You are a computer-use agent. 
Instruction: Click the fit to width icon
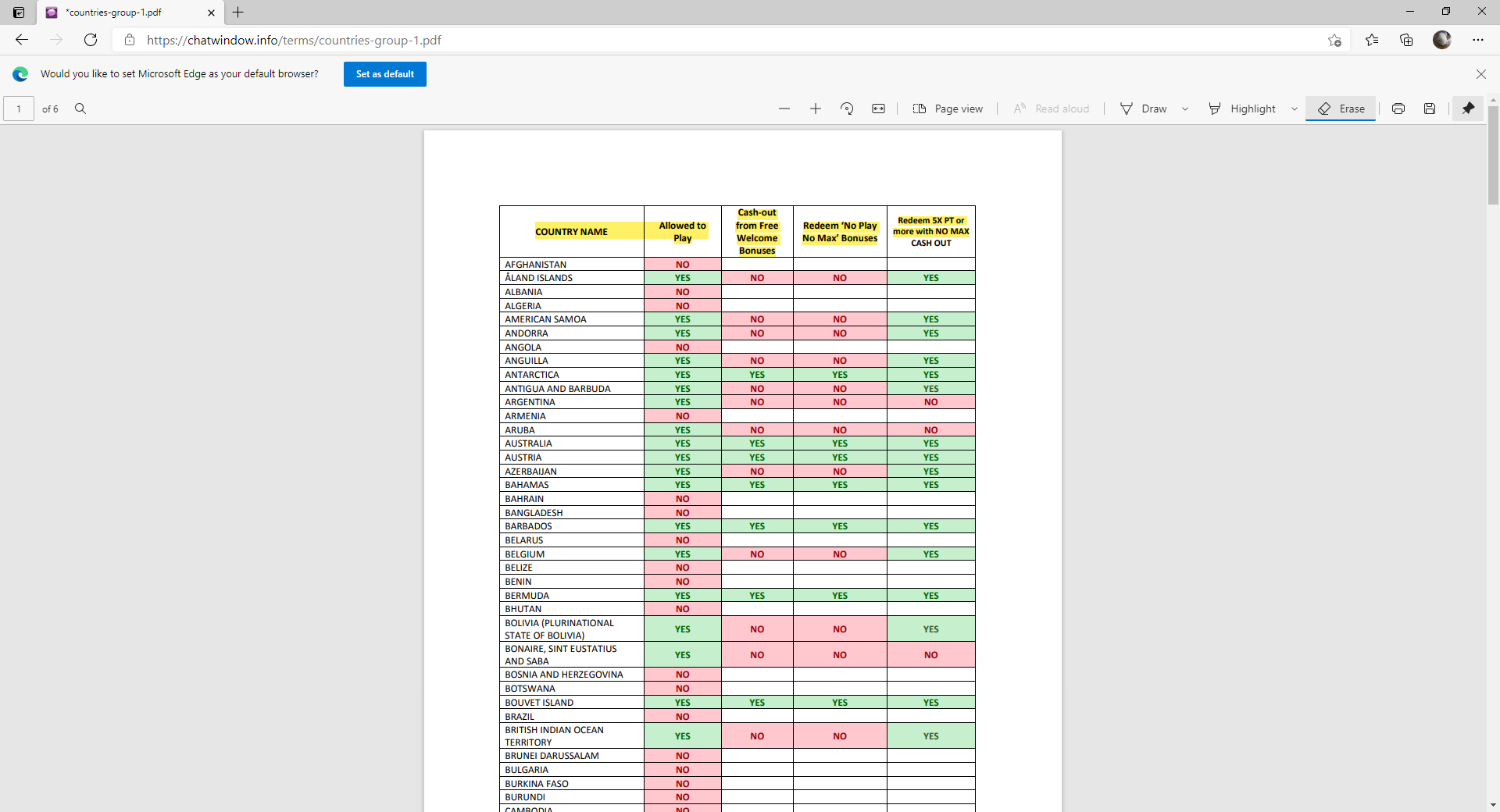click(x=878, y=109)
